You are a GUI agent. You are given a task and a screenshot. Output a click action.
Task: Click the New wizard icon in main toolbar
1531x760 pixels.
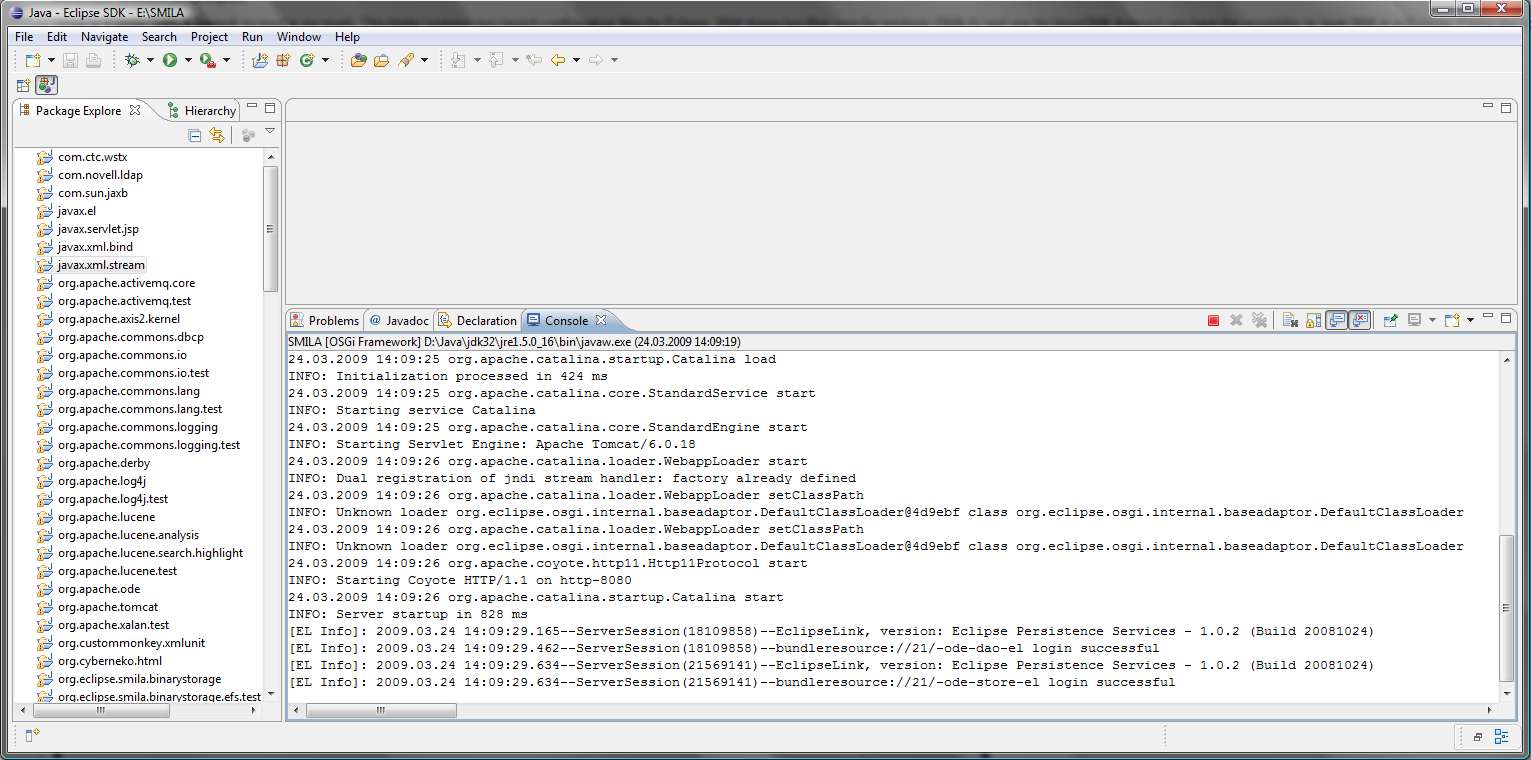pos(32,61)
